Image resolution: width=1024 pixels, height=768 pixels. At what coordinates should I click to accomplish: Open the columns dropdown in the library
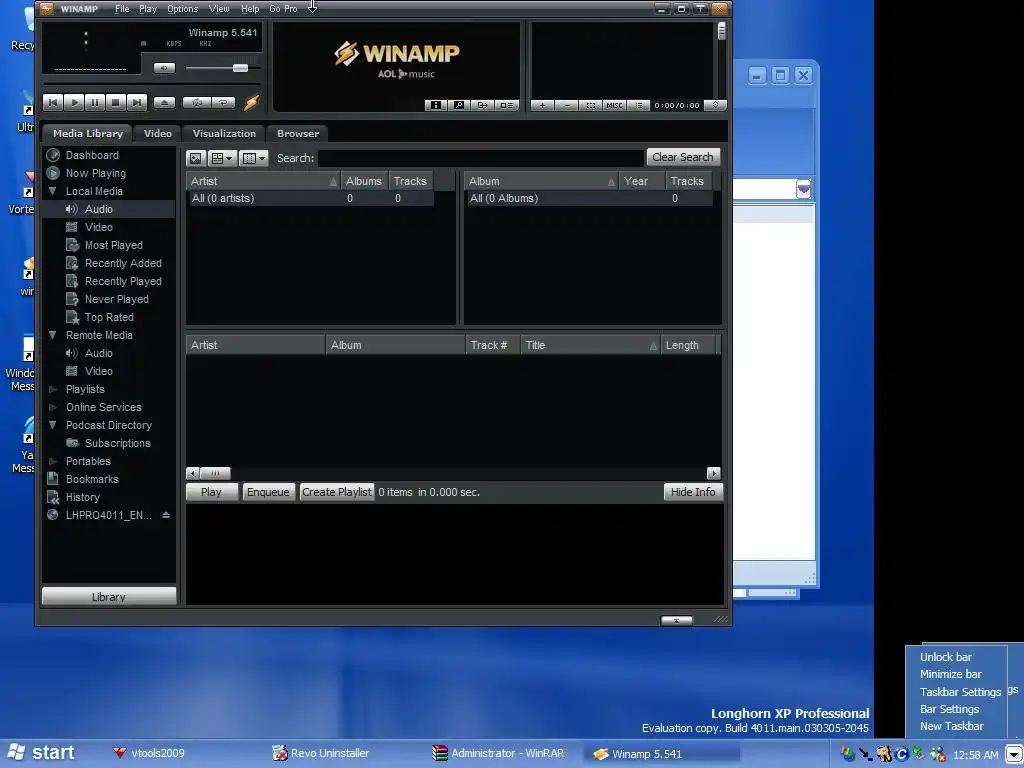[253, 158]
